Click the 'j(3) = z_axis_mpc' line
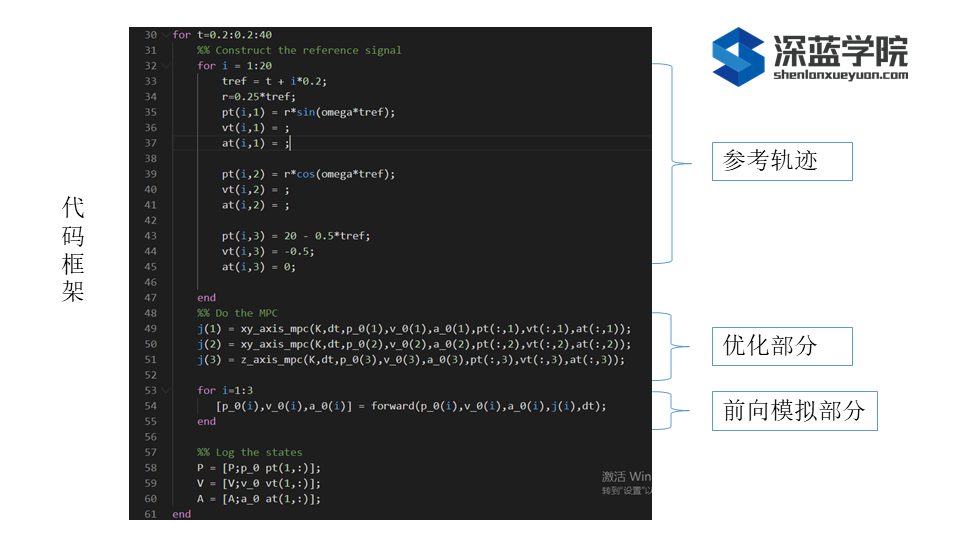Screen dimensions: 960x540 (x=411, y=359)
